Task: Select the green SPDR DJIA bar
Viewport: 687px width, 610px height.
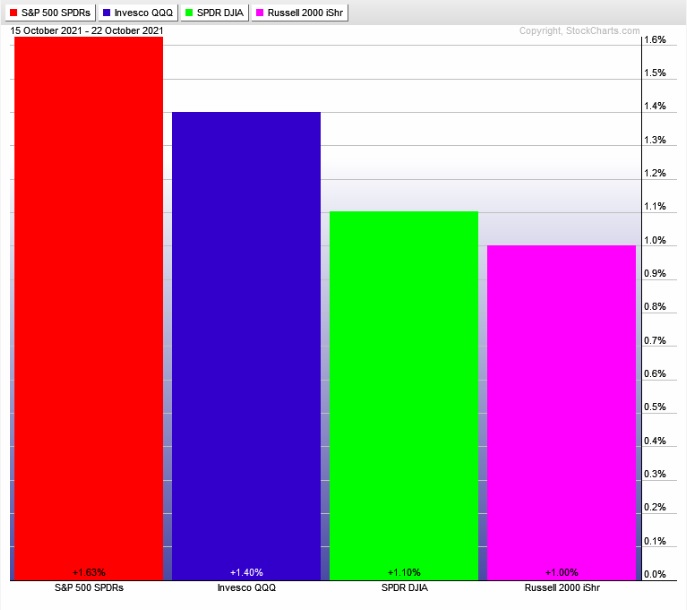Action: 404,396
